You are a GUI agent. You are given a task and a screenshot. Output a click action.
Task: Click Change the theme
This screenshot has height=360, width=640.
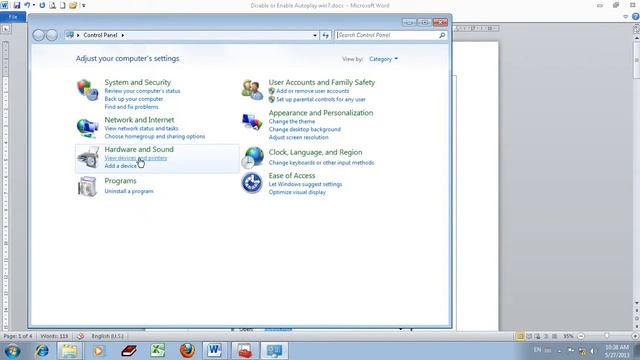(x=292, y=121)
